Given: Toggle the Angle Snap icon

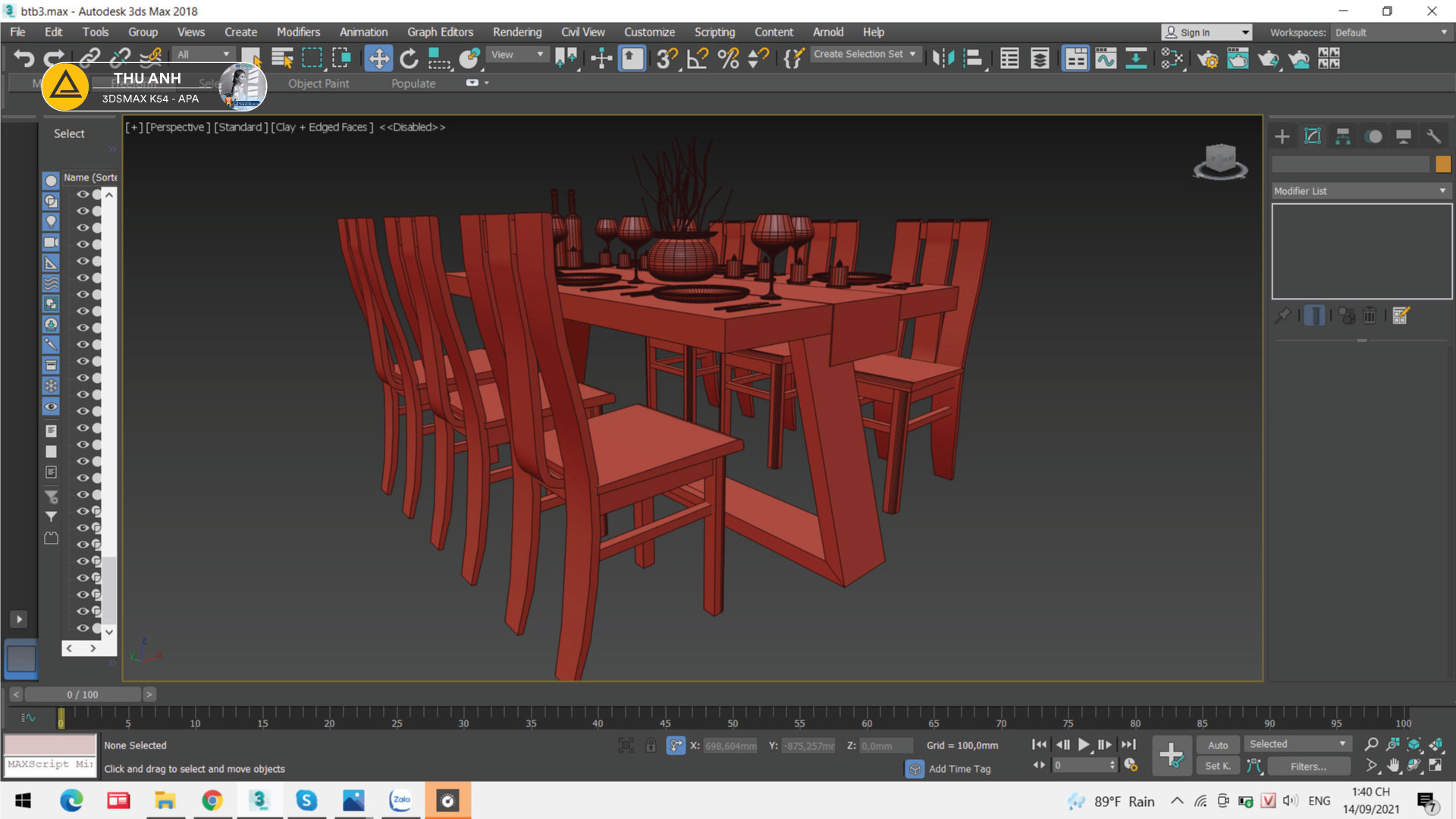Looking at the screenshot, I should 697,58.
